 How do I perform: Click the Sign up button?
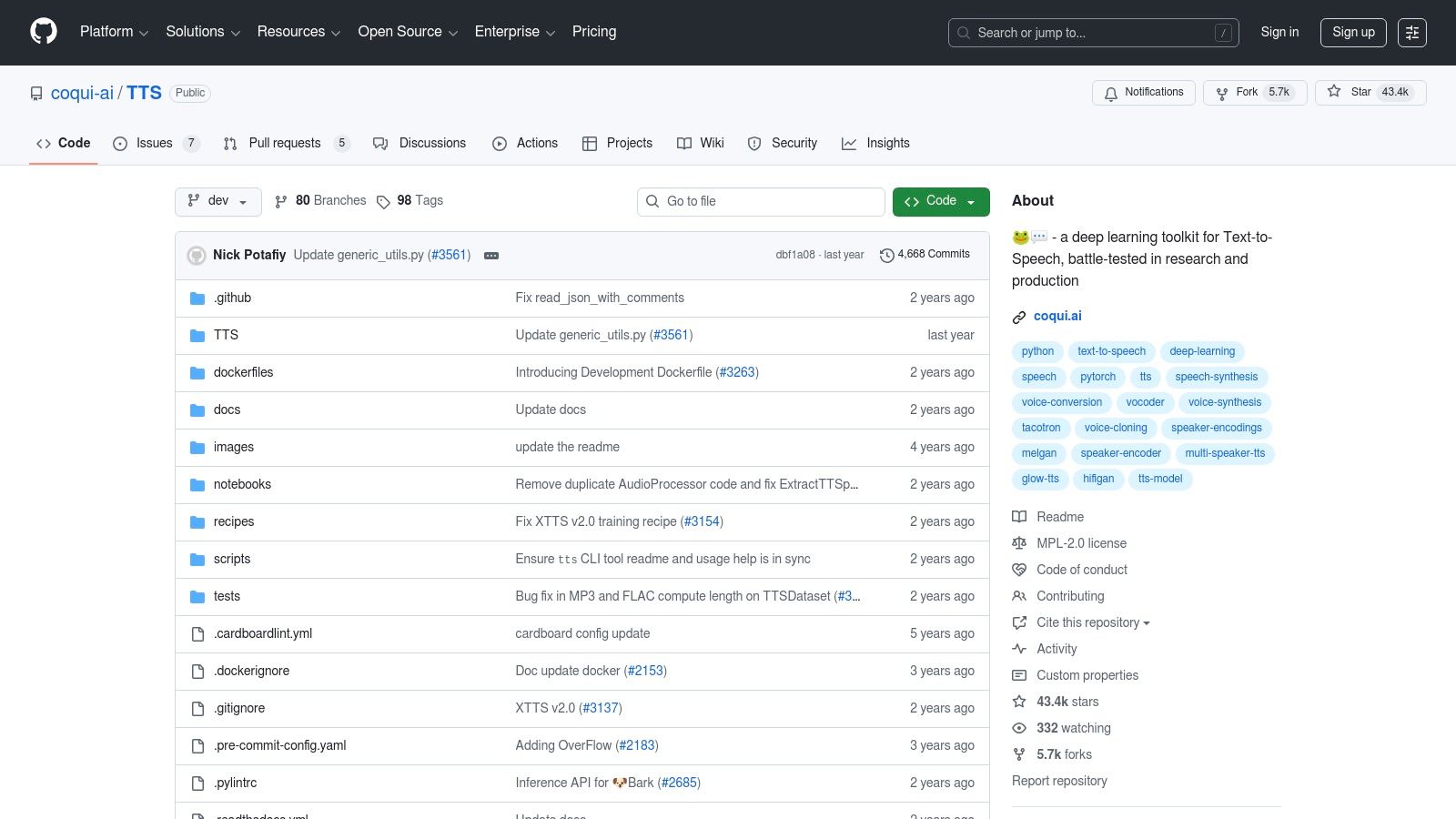tap(1353, 33)
